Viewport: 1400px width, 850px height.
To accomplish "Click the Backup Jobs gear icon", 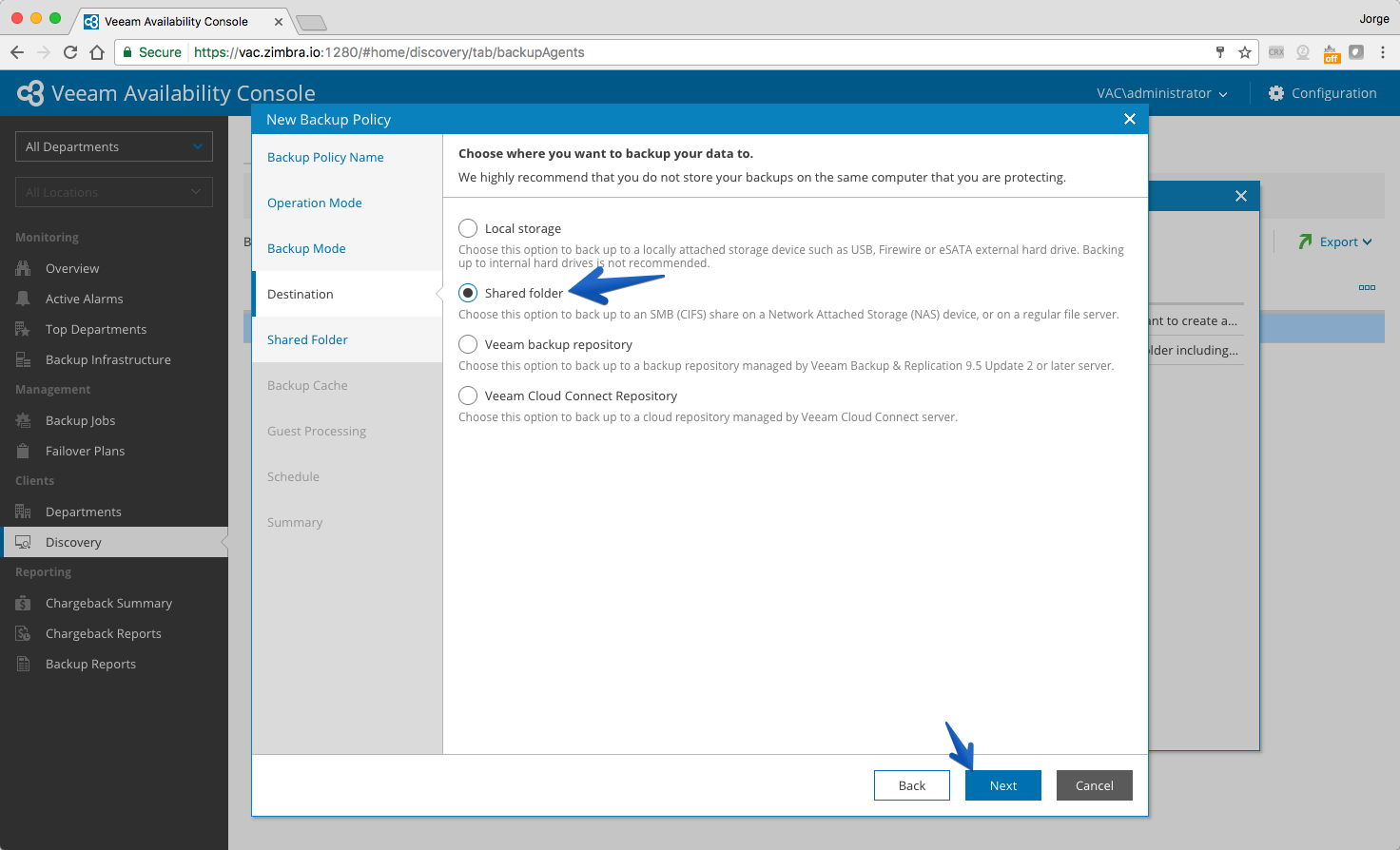I will [x=23, y=420].
